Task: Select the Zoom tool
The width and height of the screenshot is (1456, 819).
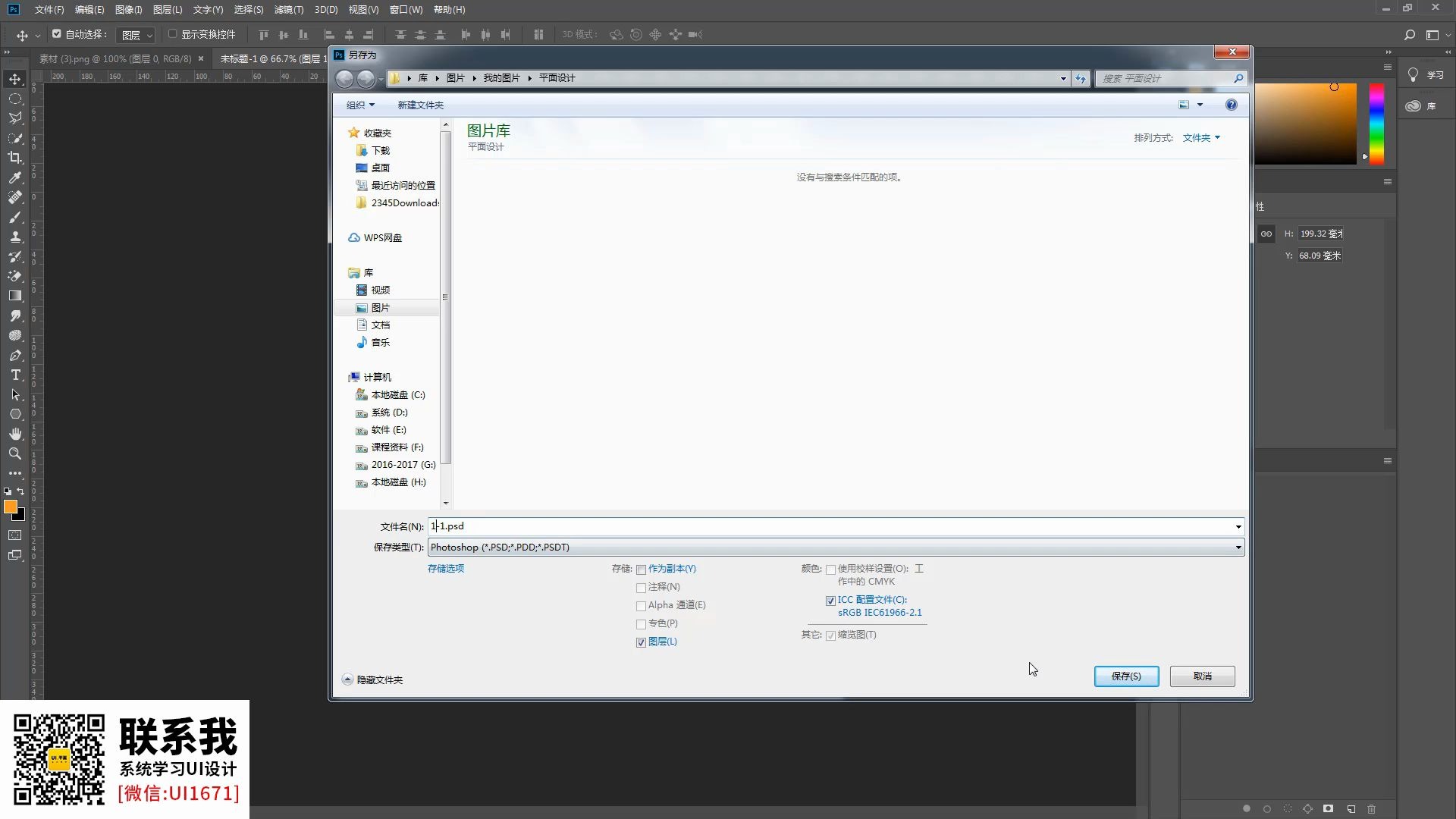Action: point(15,453)
